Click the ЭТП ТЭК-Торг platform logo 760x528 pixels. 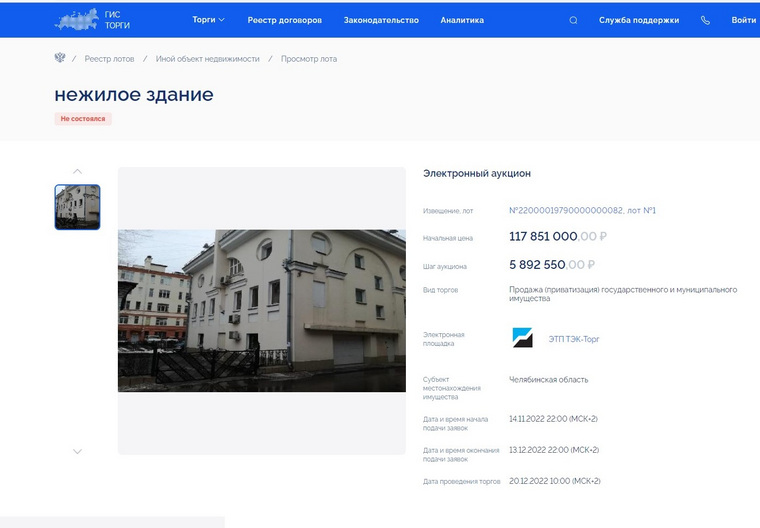[522, 338]
